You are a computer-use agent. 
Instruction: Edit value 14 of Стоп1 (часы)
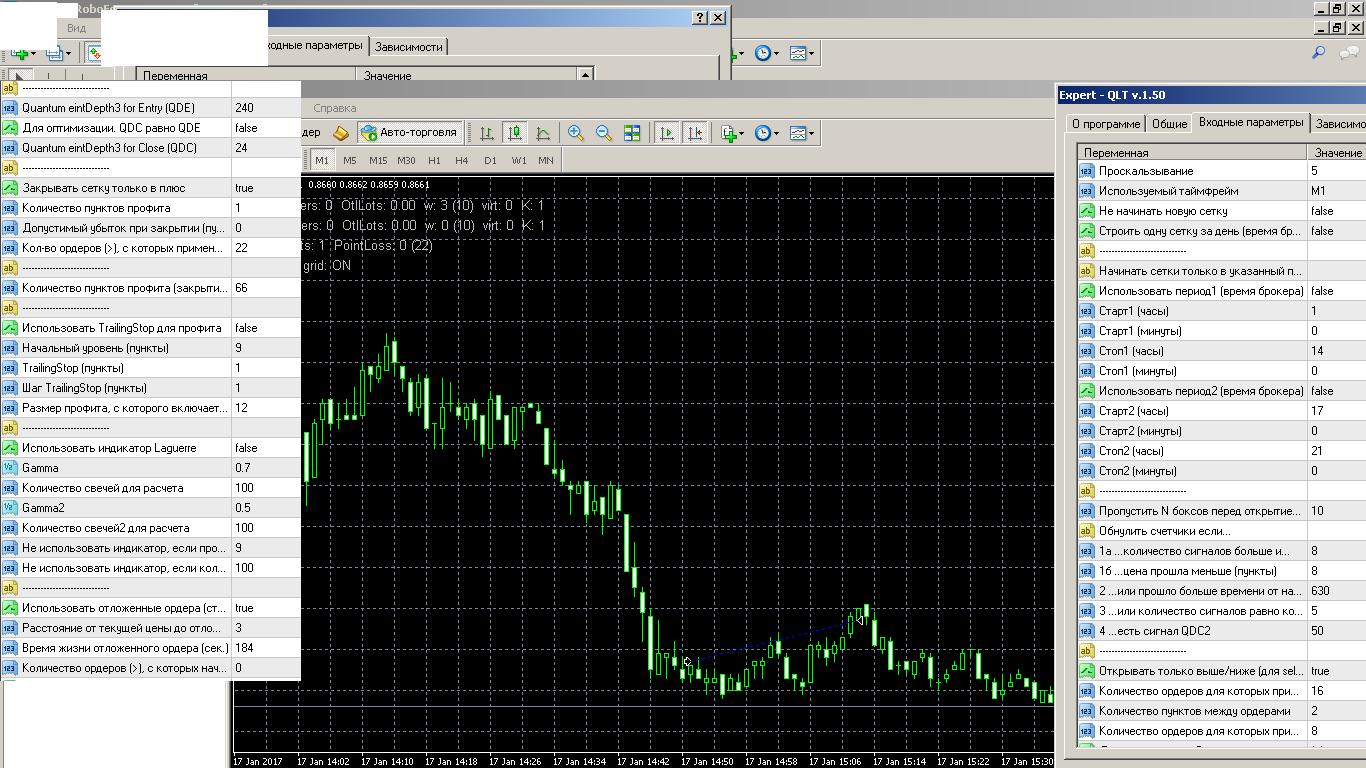(x=1336, y=351)
